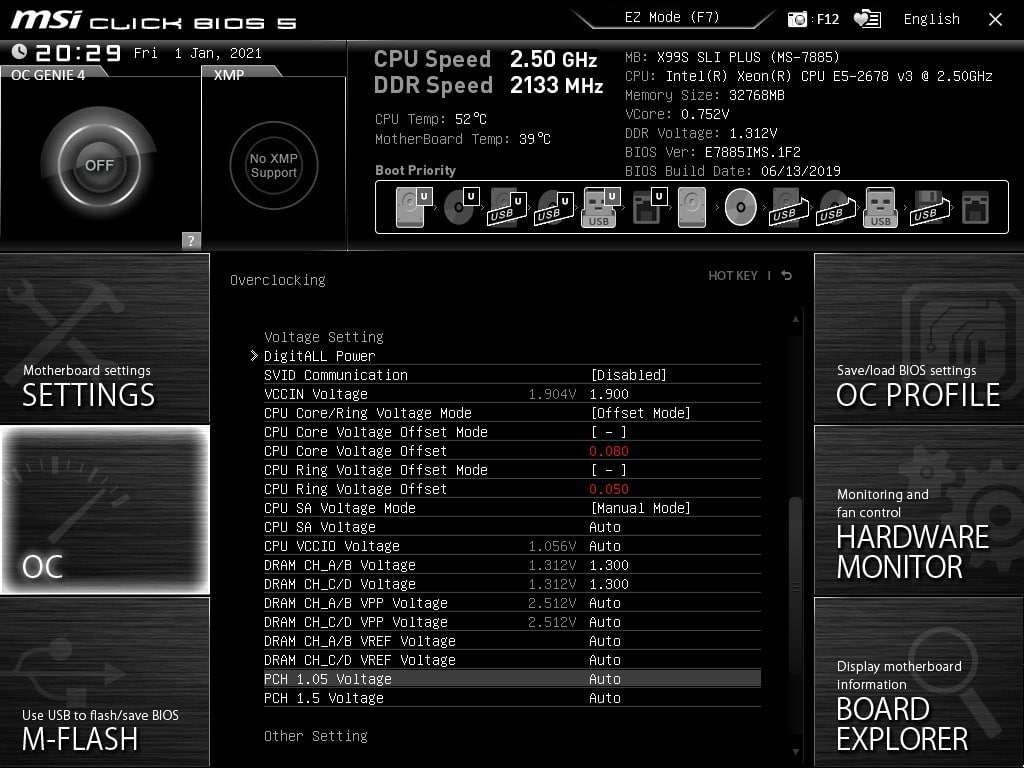1024x768 pixels.
Task: Close the BIOS with the X icon
Action: 995,20
